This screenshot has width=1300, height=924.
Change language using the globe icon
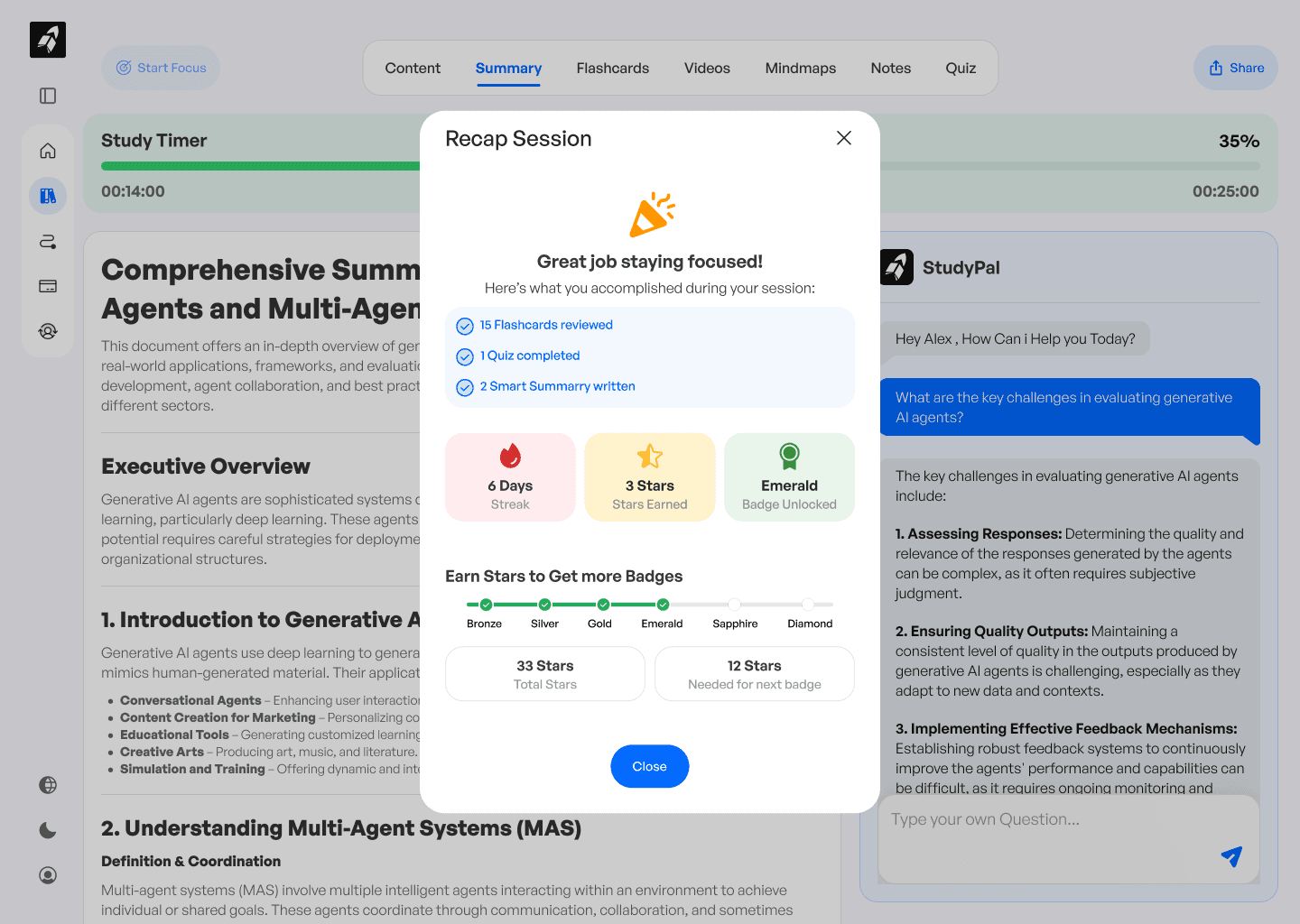click(x=47, y=785)
